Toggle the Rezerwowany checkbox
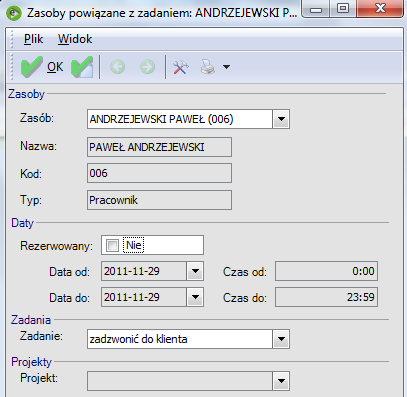The width and height of the screenshot is (407, 397). point(112,246)
